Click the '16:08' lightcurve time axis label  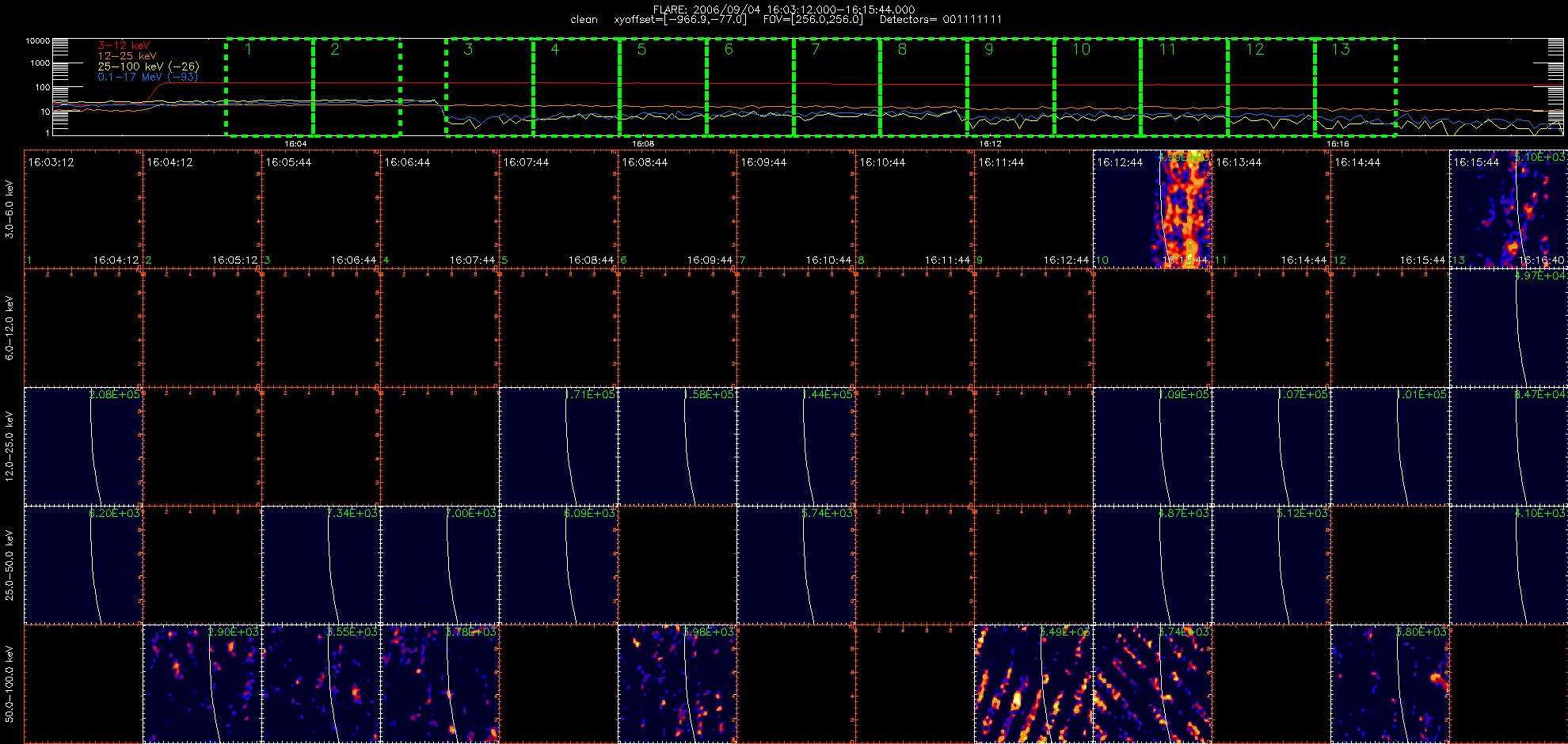point(643,144)
